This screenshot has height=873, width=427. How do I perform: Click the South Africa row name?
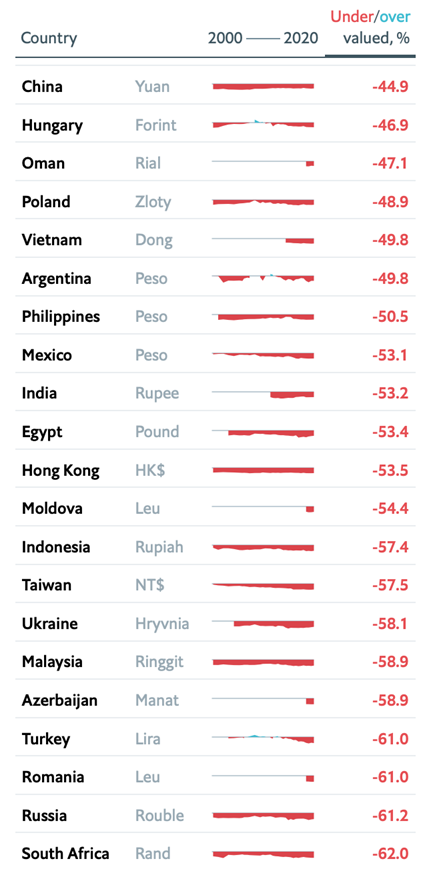click(66, 854)
